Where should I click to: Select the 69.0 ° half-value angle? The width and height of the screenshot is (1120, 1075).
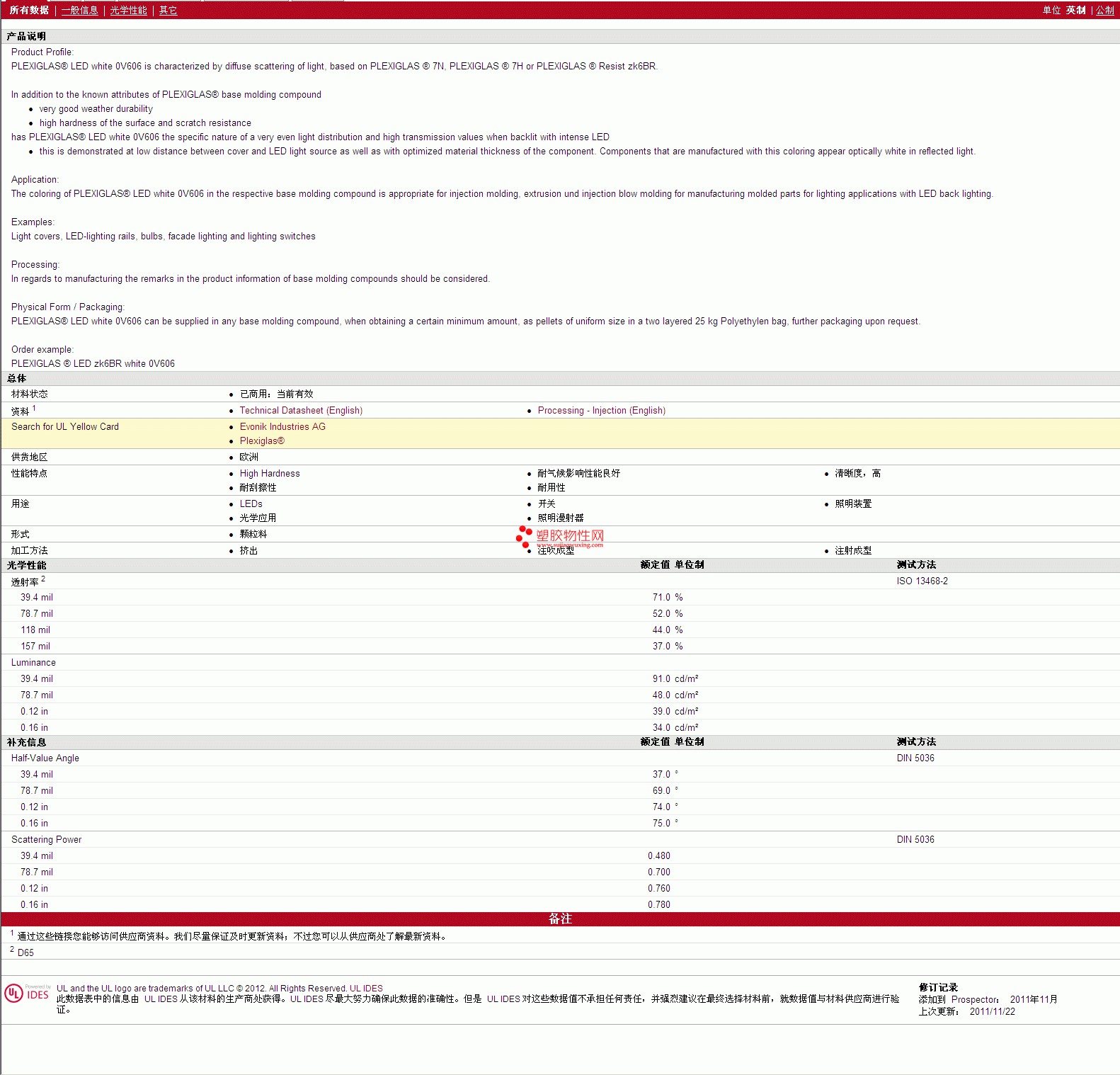pos(665,790)
